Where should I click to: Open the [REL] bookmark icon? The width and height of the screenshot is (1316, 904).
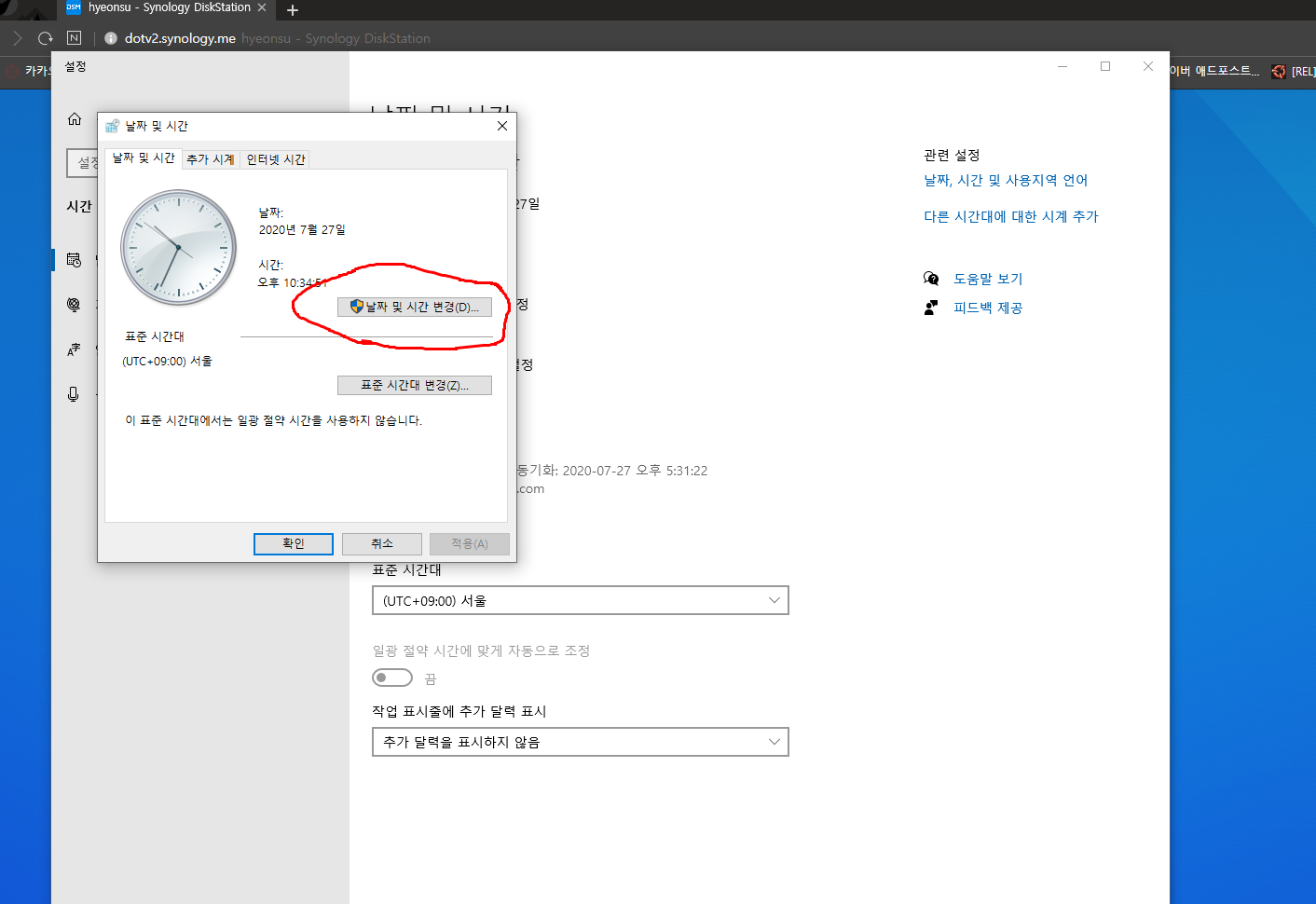pyautogui.click(x=1279, y=72)
